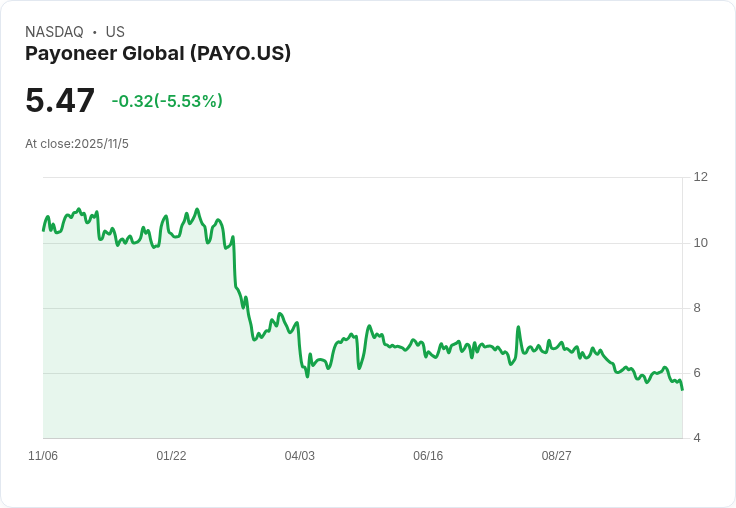
Task: Click the last data point of the chart line
Action: (682, 389)
